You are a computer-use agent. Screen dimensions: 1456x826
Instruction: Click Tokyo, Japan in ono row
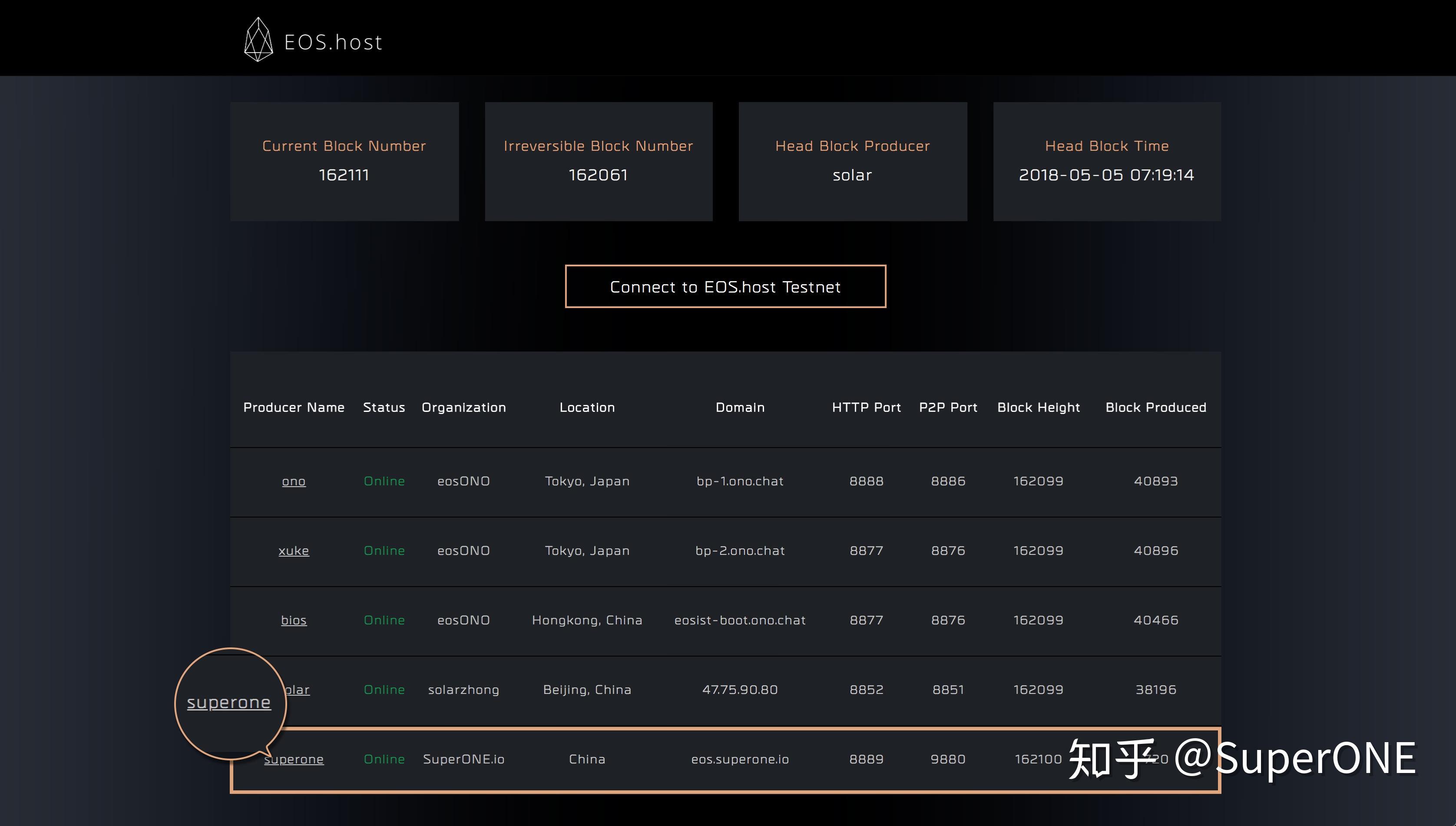coord(587,481)
